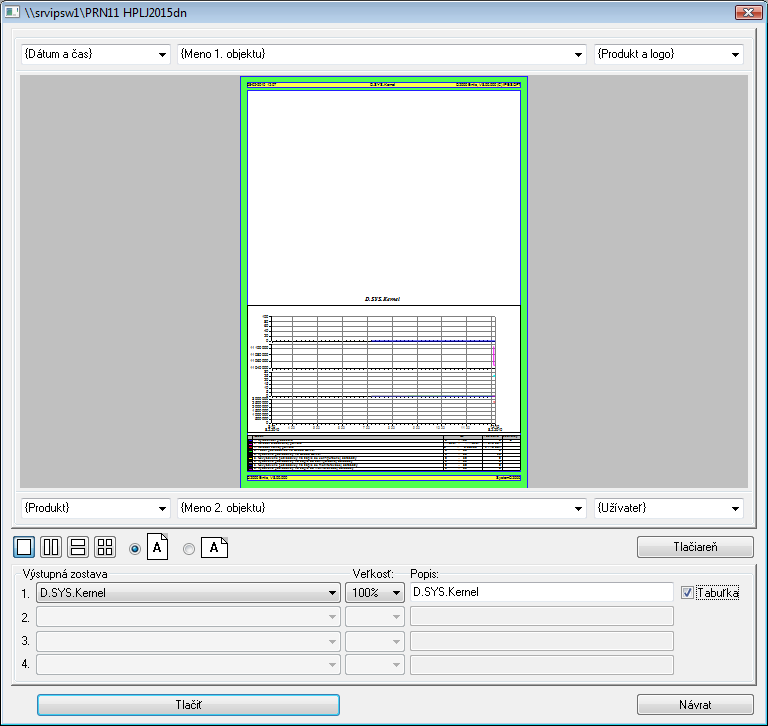Image resolution: width=768 pixels, height=726 pixels.
Task: Select the single-page layout icon
Action: [x=25, y=547]
